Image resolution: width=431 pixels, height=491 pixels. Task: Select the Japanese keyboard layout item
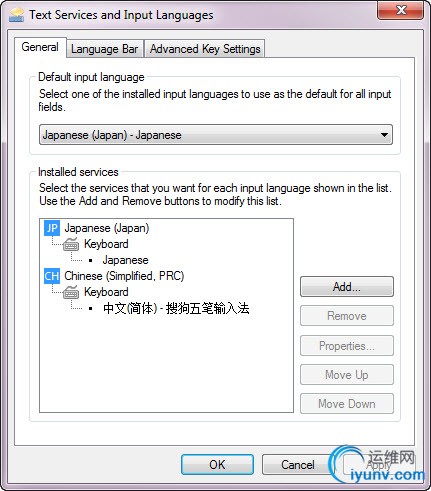point(125,260)
